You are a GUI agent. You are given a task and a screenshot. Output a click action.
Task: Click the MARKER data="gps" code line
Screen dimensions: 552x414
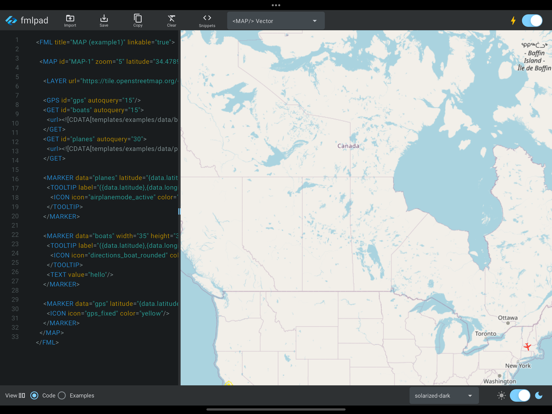tap(111, 303)
